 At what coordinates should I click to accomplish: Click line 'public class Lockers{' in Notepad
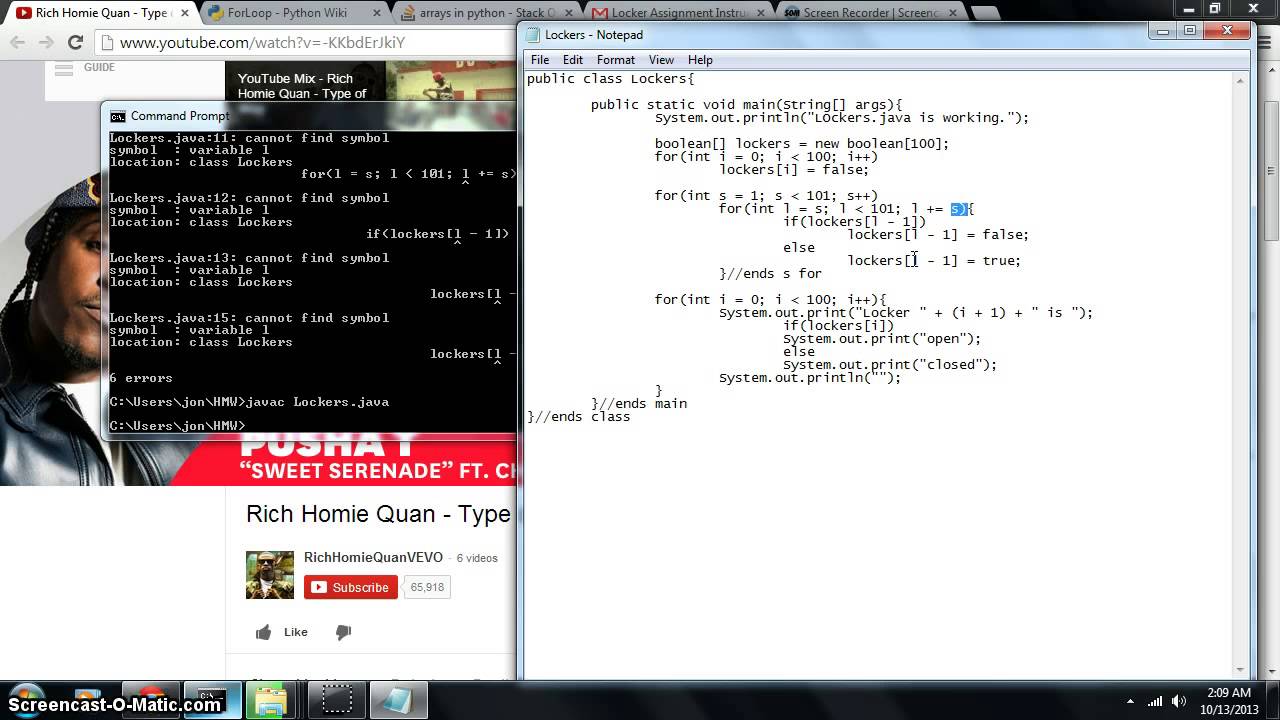(x=610, y=79)
